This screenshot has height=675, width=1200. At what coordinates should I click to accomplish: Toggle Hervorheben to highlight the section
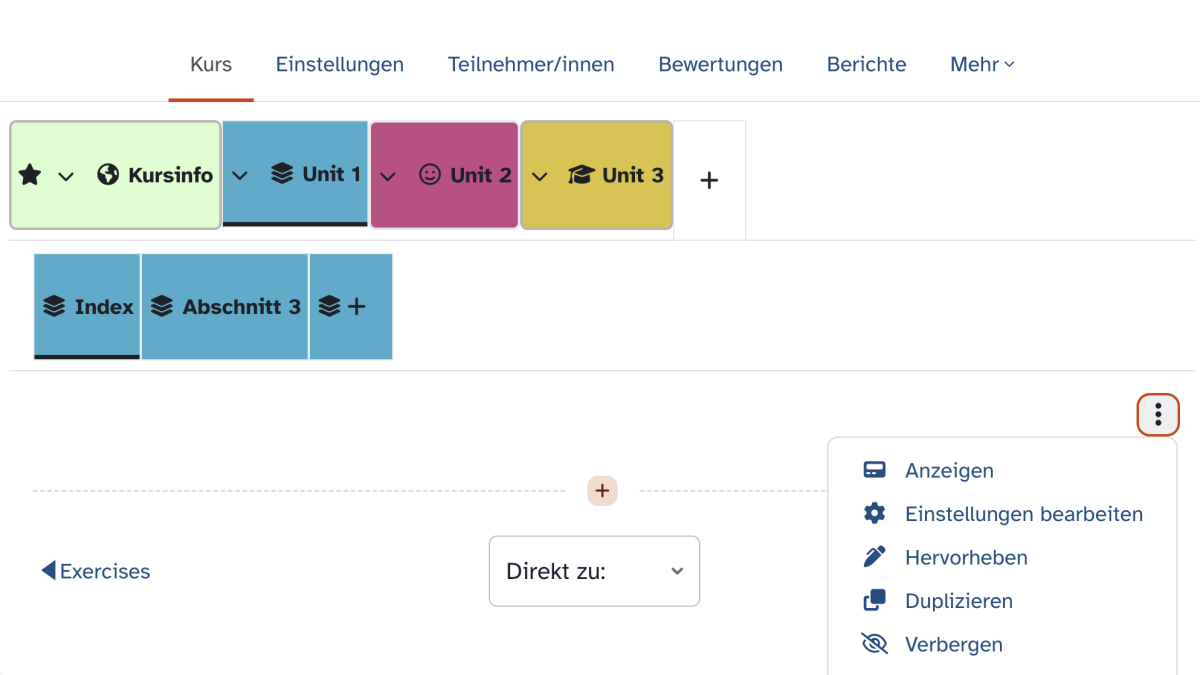click(x=965, y=557)
